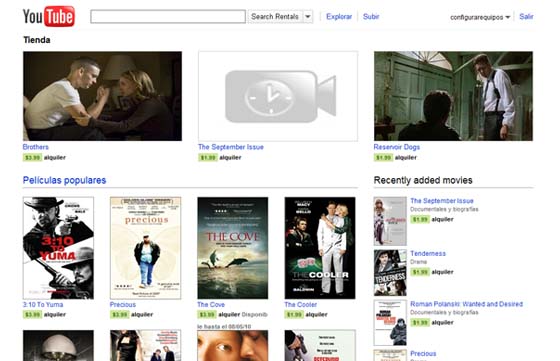This screenshot has height=361, width=560.
Task: Open the Brothers featured thumbnail
Action: (x=102, y=96)
